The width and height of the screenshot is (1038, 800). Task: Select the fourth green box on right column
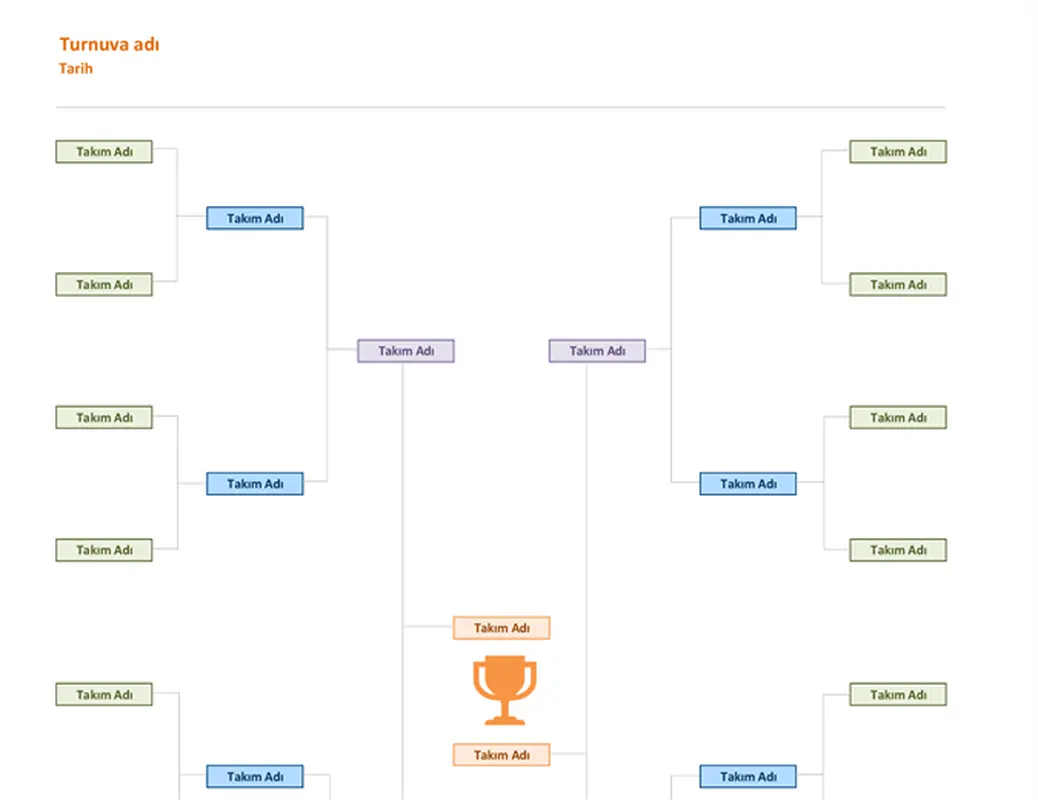(x=898, y=550)
